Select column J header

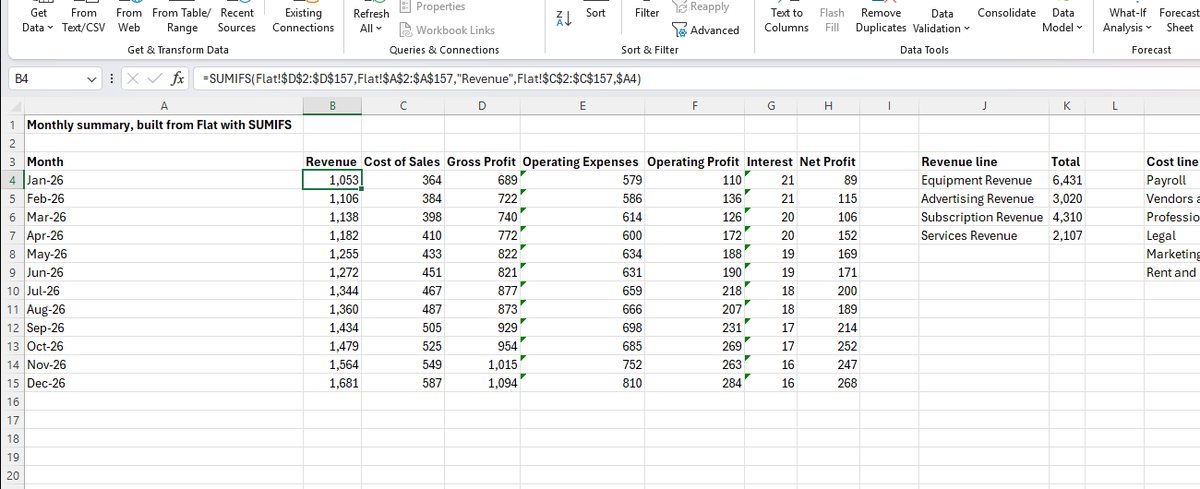(x=983, y=105)
